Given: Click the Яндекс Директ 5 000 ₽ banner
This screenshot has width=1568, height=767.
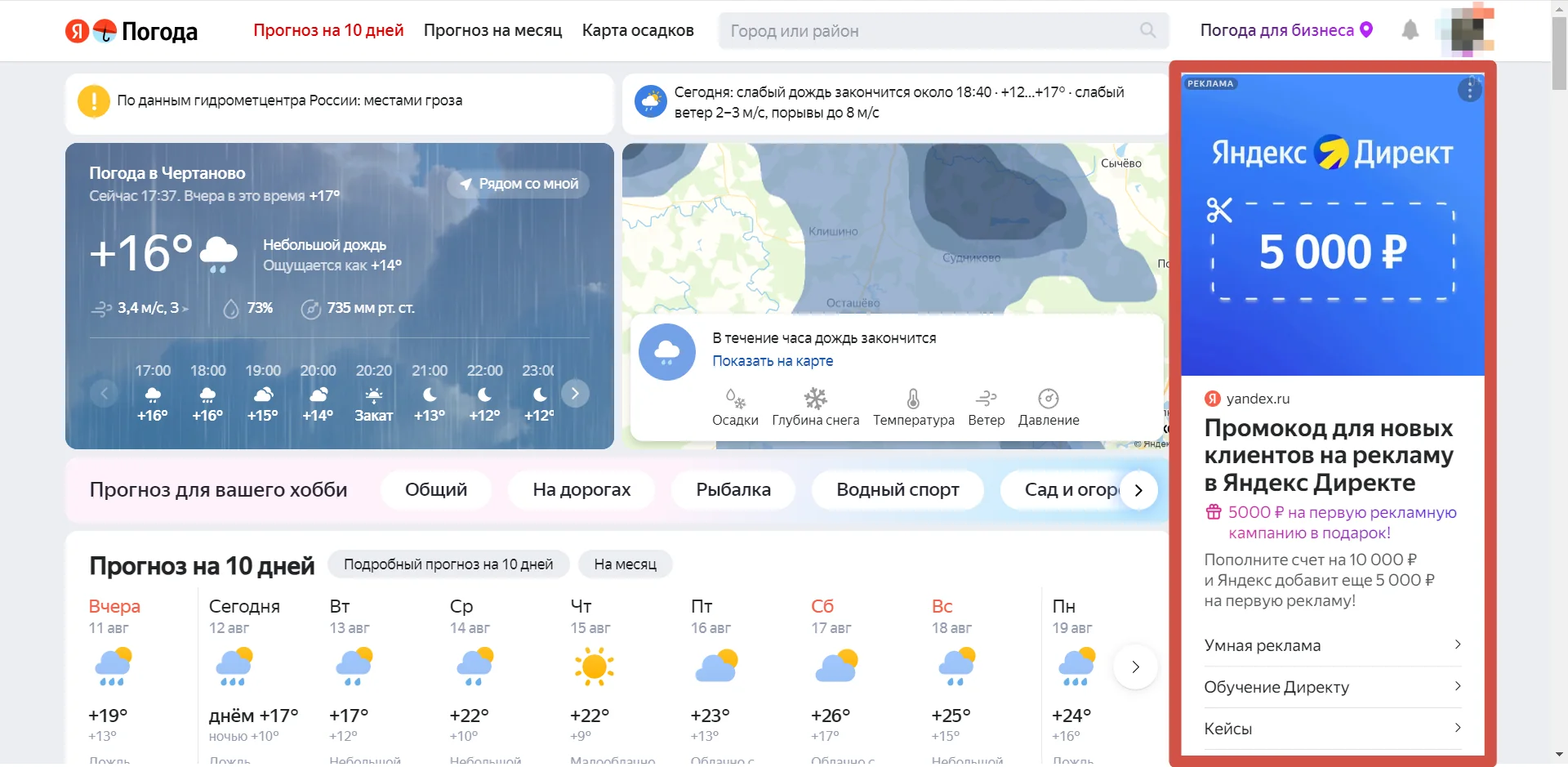Looking at the screenshot, I should pos(1332,225).
